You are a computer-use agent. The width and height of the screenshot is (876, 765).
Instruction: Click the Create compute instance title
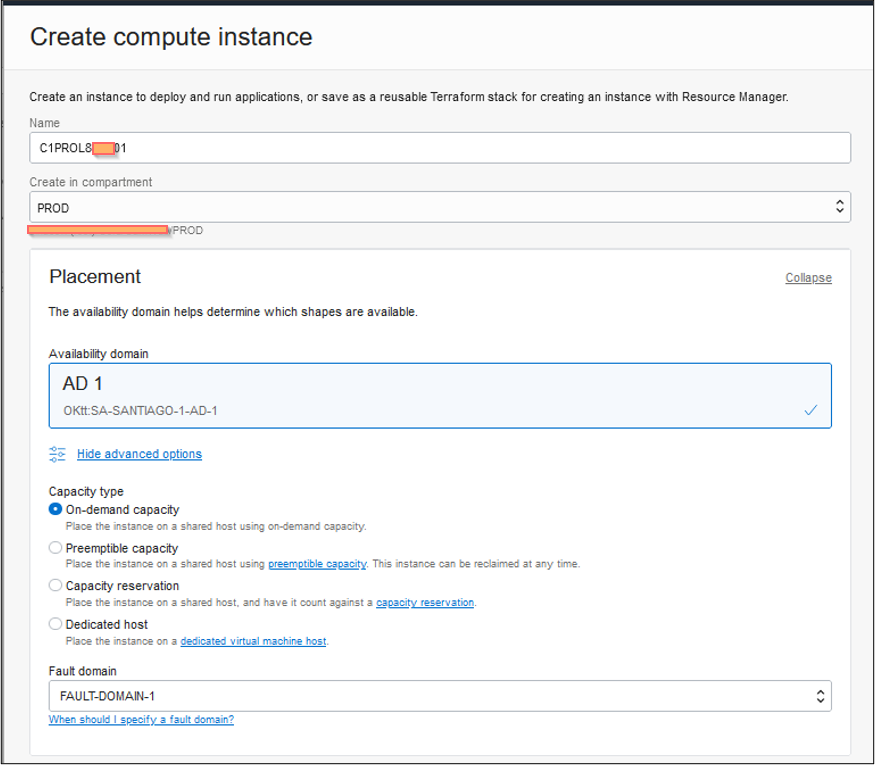coord(171,38)
